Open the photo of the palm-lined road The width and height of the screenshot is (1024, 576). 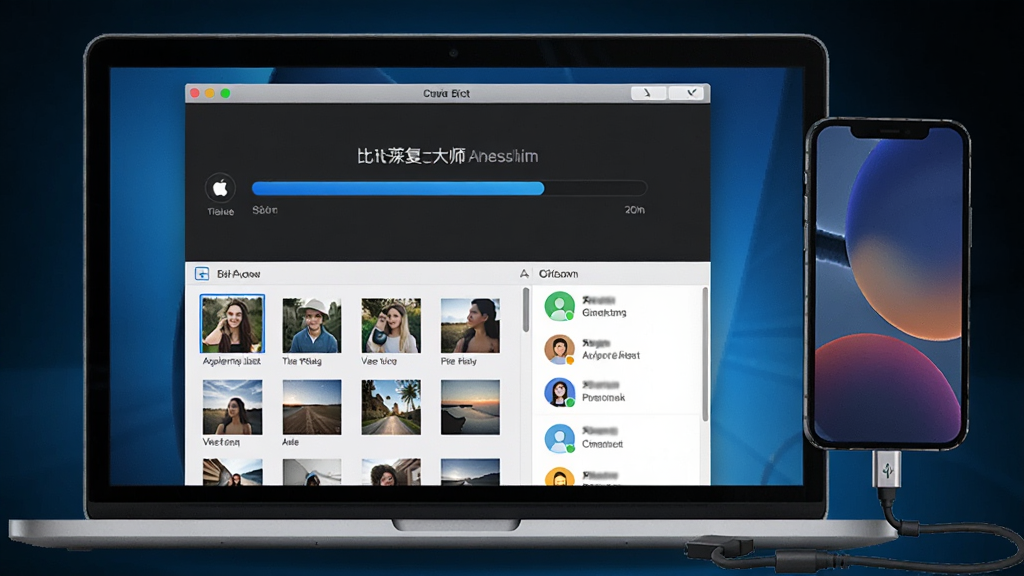391,407
